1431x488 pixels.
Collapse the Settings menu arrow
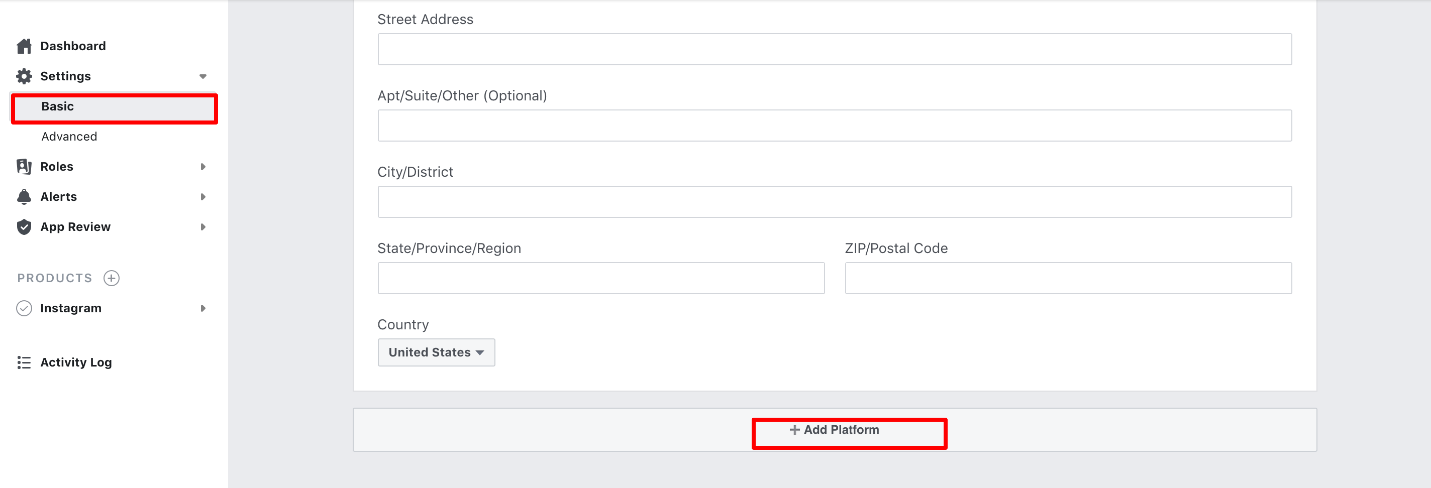pos(203,76)
